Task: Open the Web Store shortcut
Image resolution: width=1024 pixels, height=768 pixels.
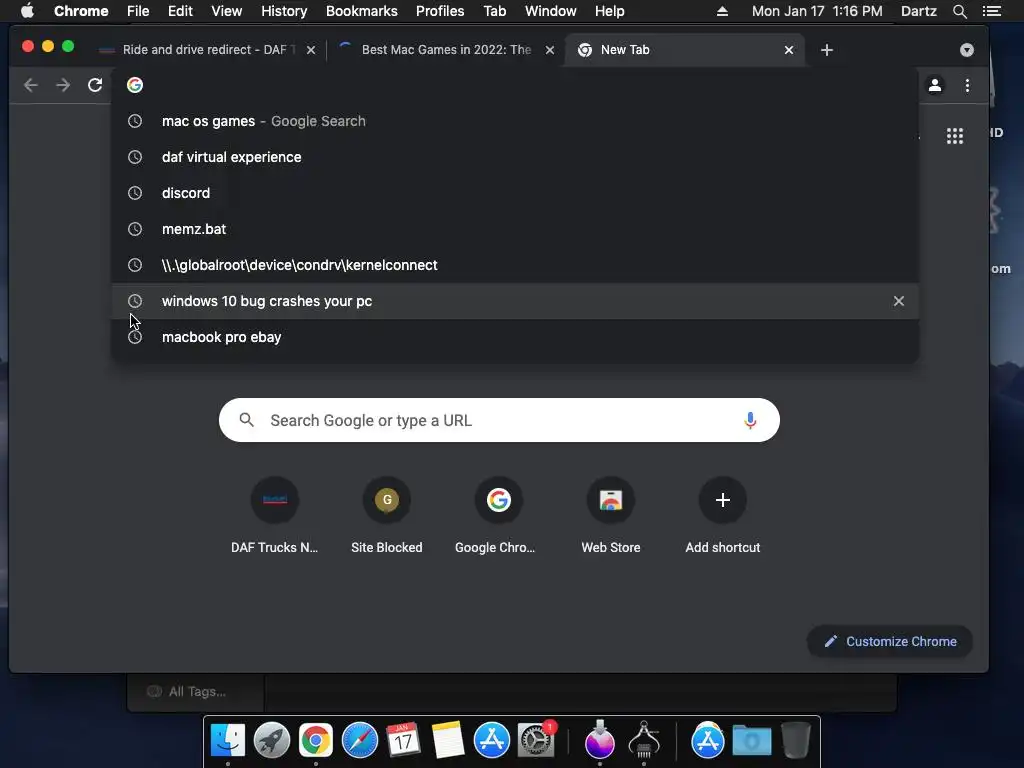Action: click(611, 516)
